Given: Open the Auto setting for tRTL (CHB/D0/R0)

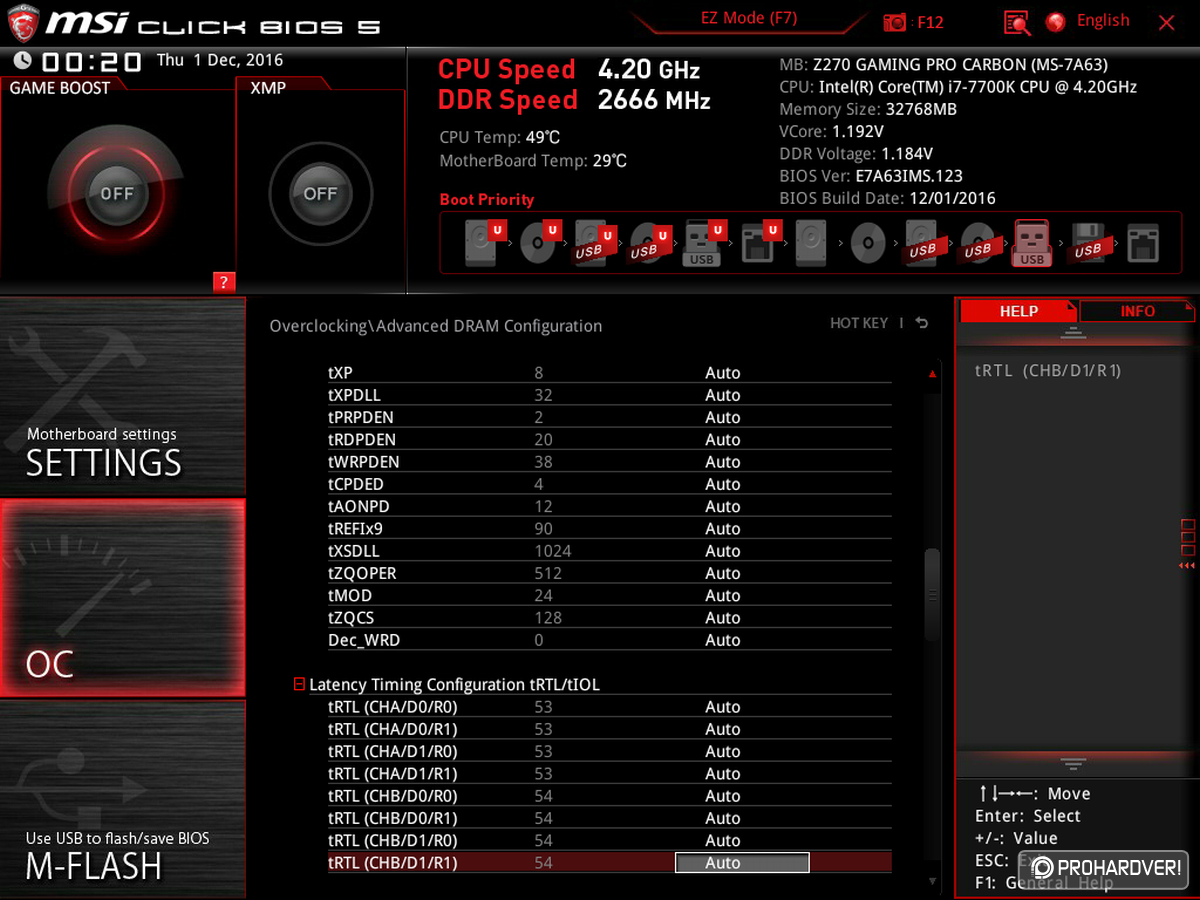Looking at the screenshot, I should coord(723,796).
